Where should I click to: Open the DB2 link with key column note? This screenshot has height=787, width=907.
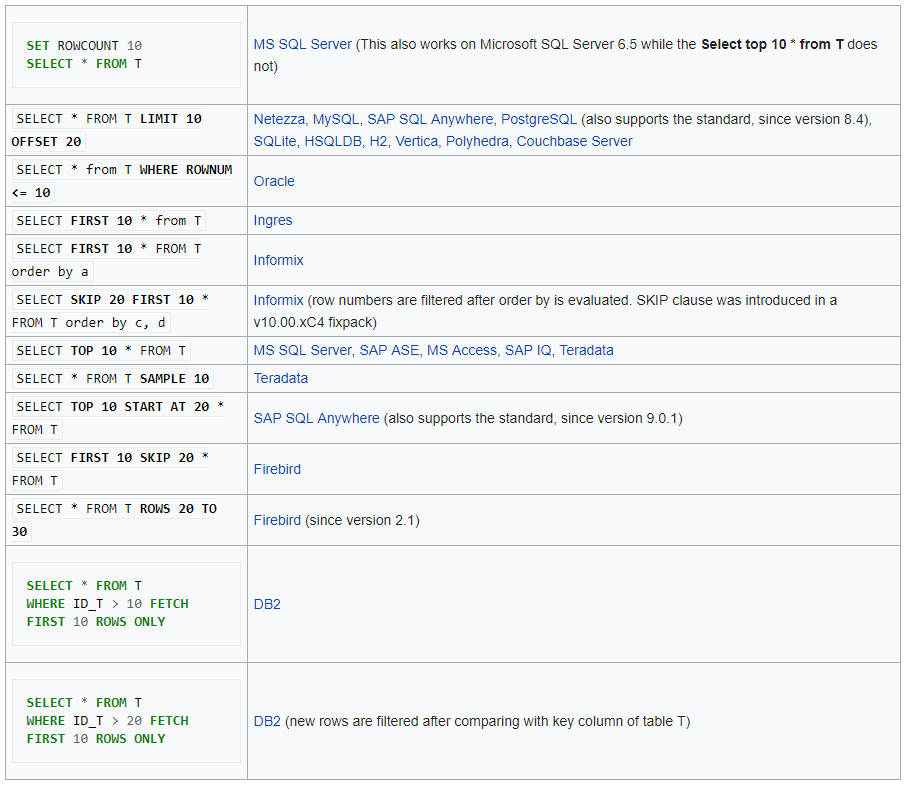(x=267, y=721)
